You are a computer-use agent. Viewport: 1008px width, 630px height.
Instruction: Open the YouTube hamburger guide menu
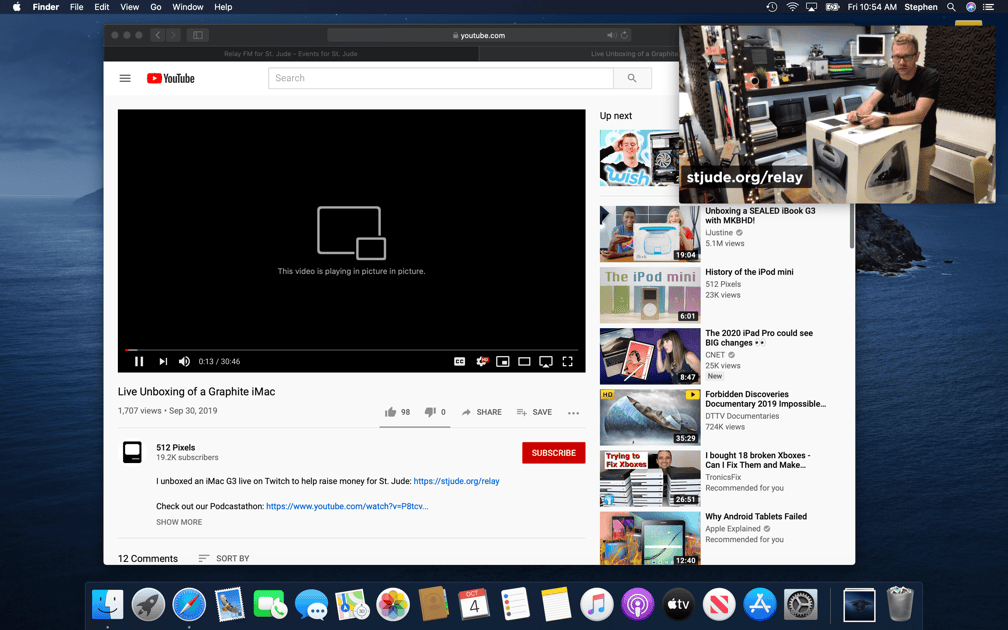point(125,78)
